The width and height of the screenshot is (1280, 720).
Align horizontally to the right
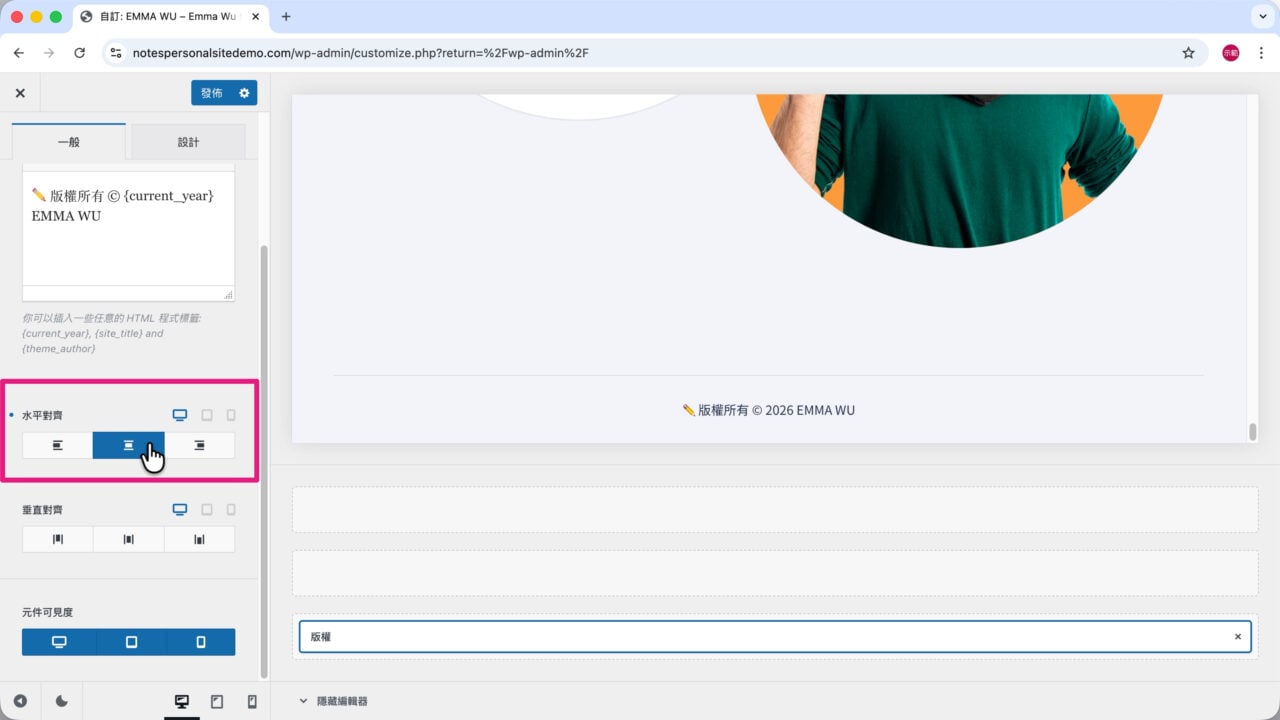199,445
